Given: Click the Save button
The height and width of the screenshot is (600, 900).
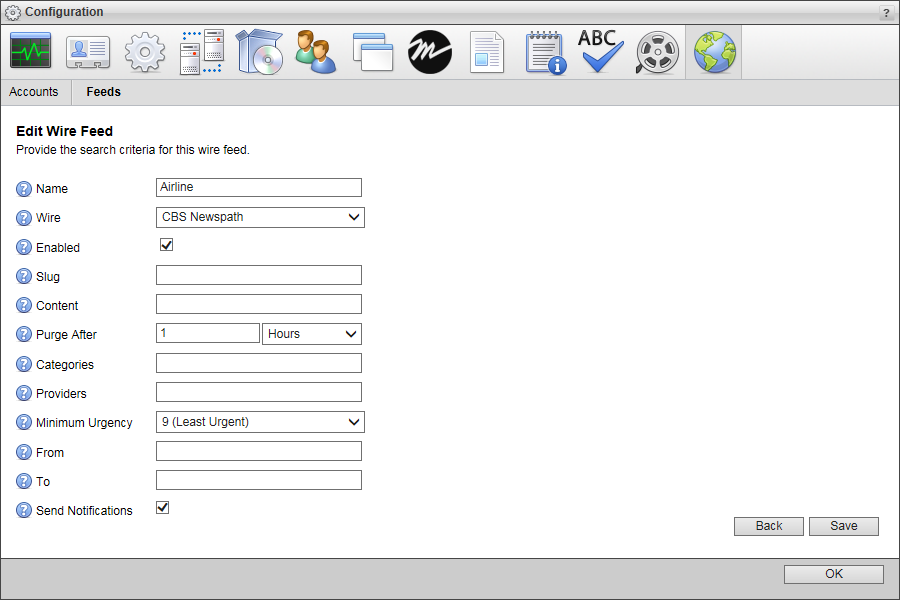Looking at the screenshot, I should (844, 526).
